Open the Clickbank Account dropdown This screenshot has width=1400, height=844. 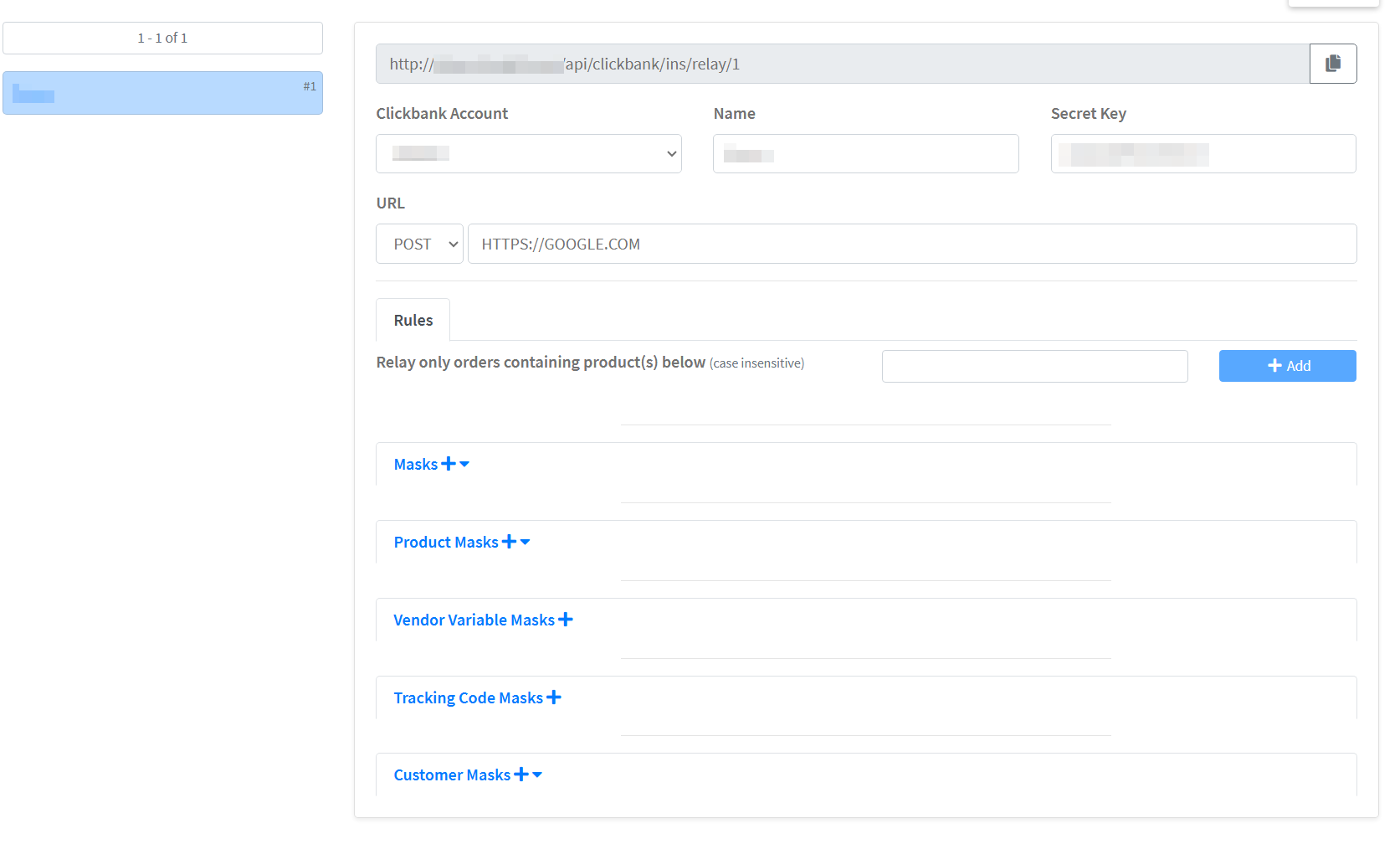528,154
